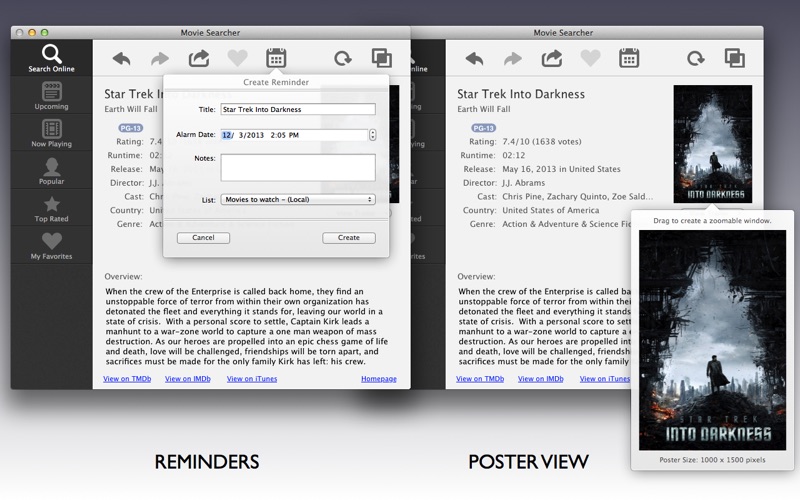Click the Alarm Date field
800x500 pixels.
294,135
